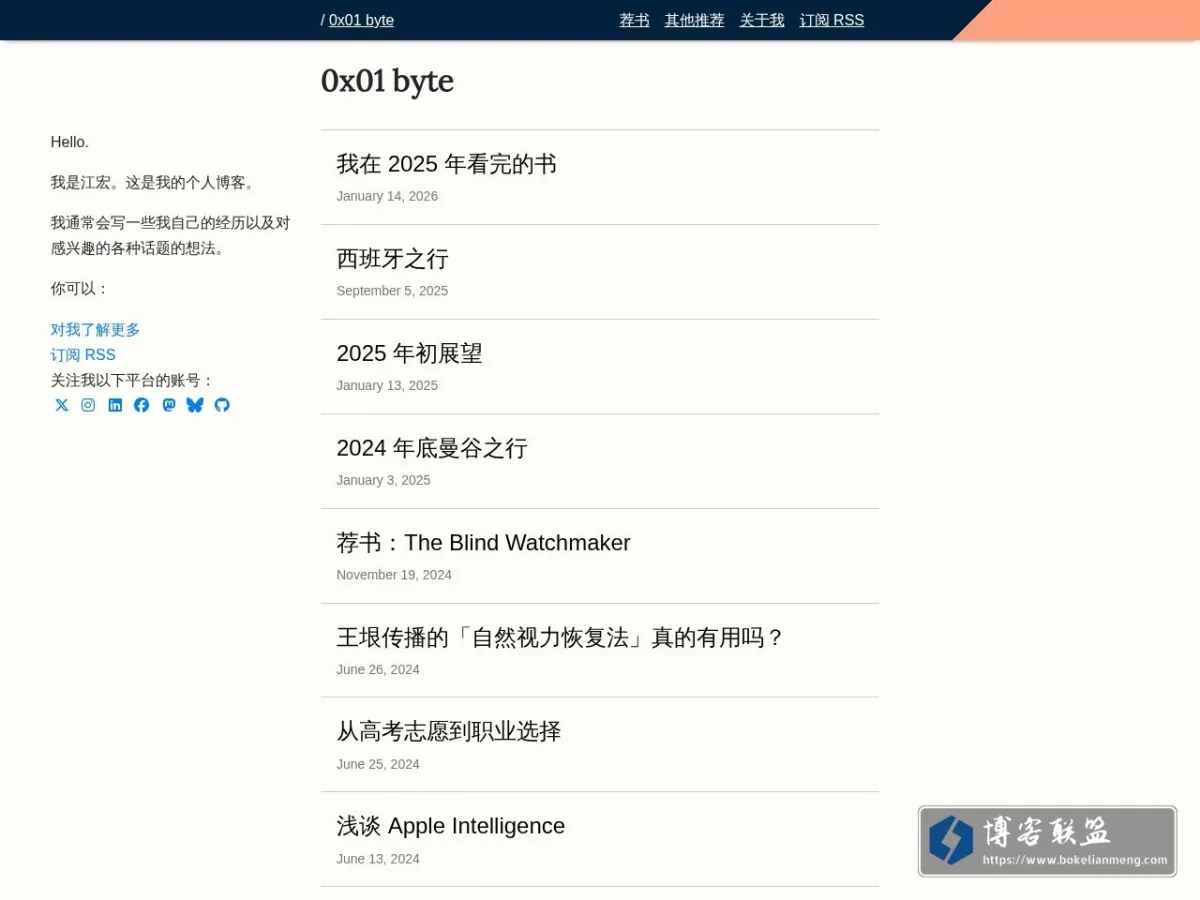Click the 你可以: text in sidebar

point(79,289)
